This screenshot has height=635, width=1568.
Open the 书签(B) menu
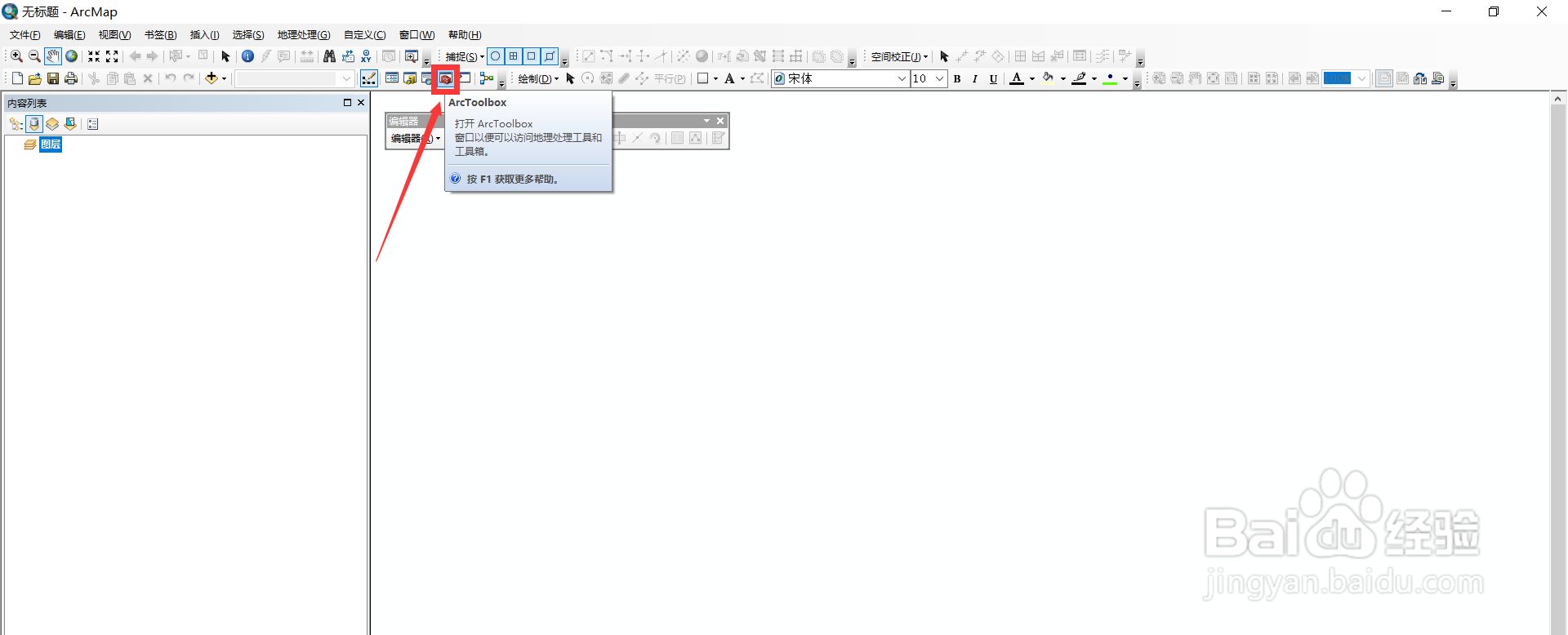(x=160, y=34)
